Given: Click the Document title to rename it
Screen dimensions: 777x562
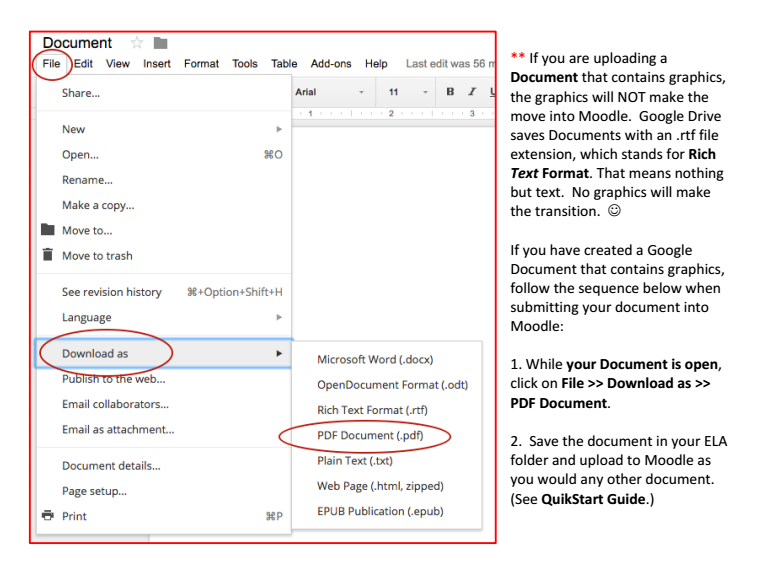Looking at the screenshot, I should point(77,43).
